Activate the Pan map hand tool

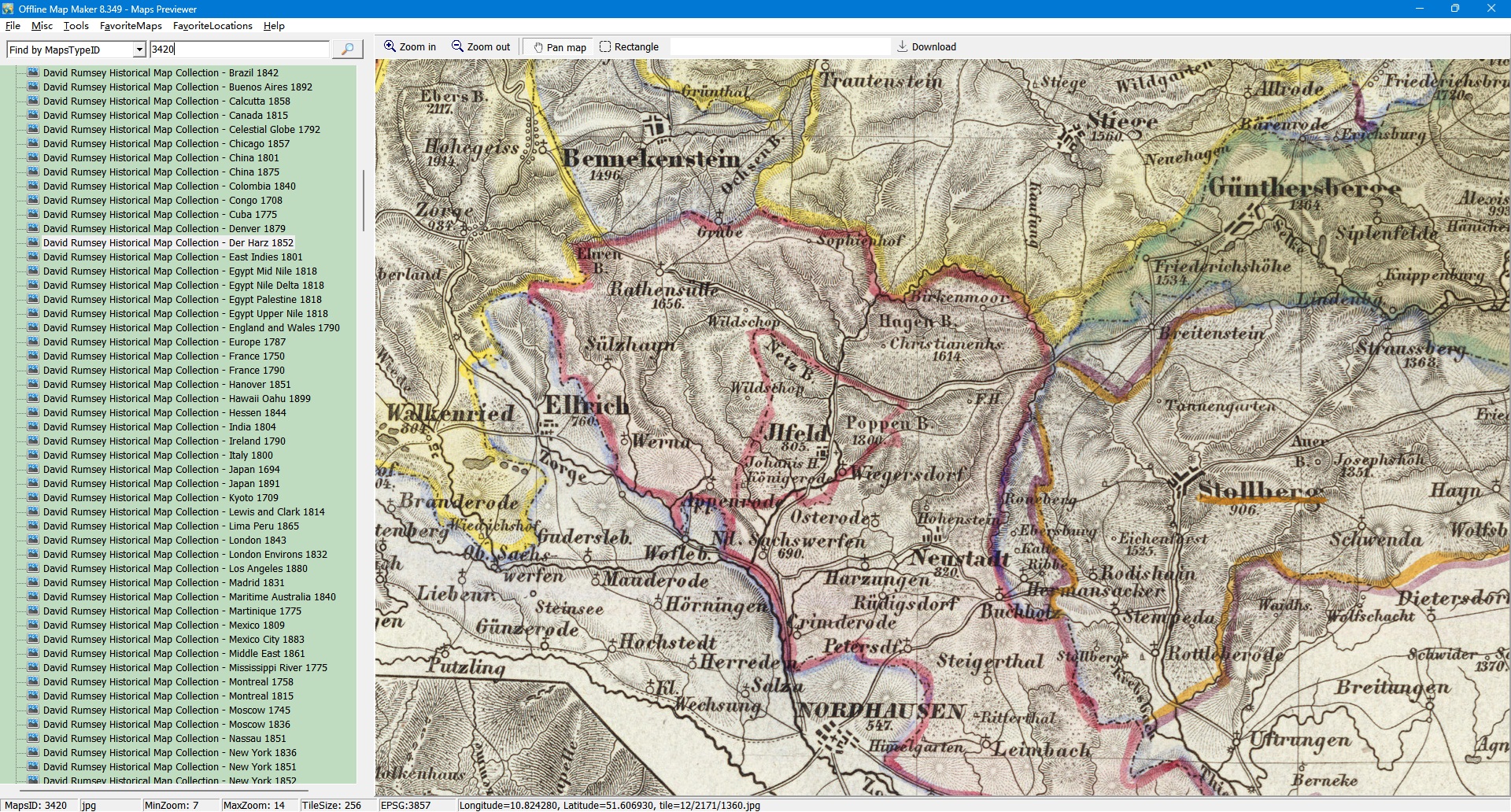pyautogui.click(x=560, y=47)
